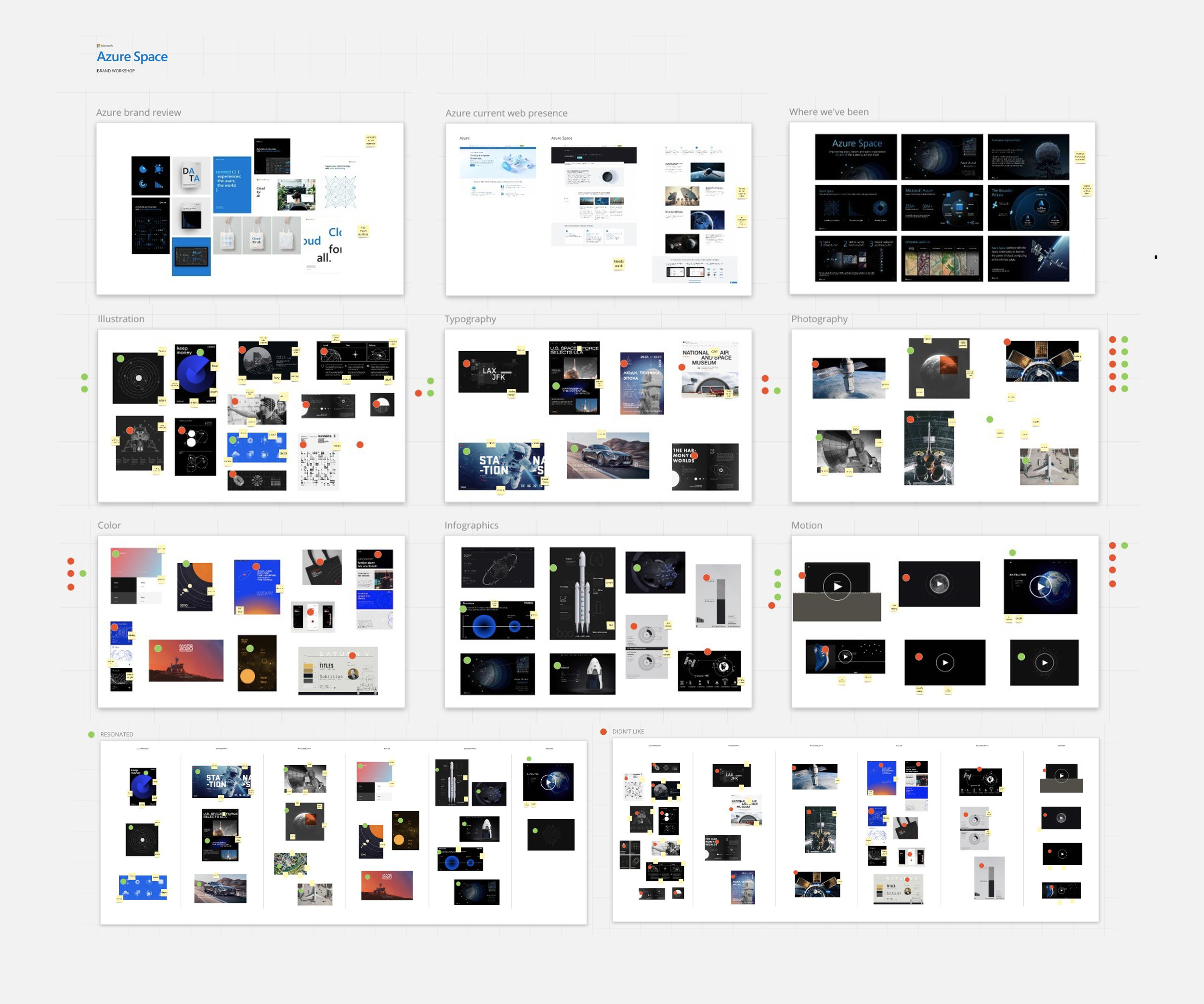Click the Where we've been frame label
Screen dimensions: 1204x1004
(829, 112)
